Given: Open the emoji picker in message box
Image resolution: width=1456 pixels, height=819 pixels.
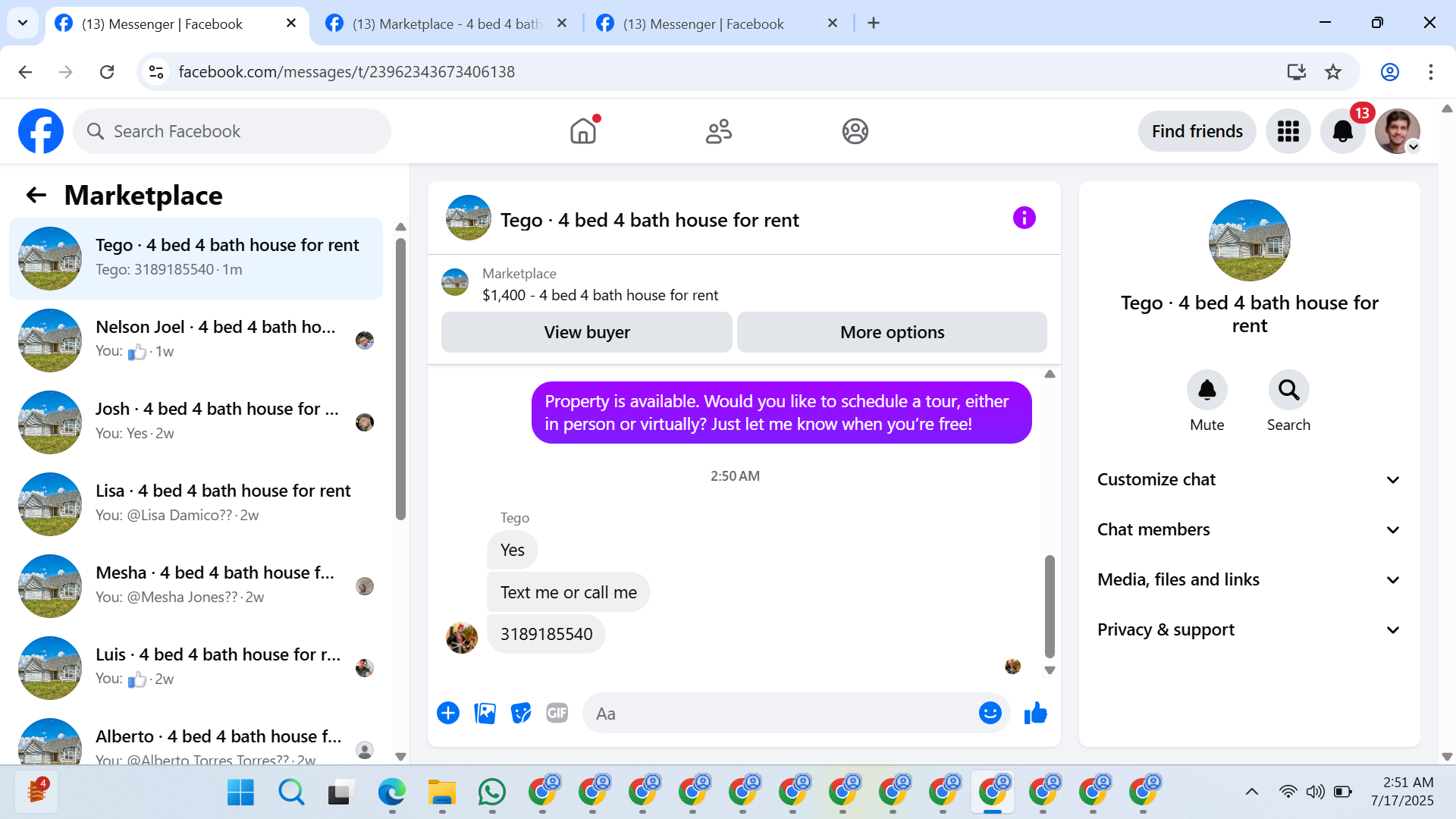Looking at the screenshot, I should pos(990,713).
